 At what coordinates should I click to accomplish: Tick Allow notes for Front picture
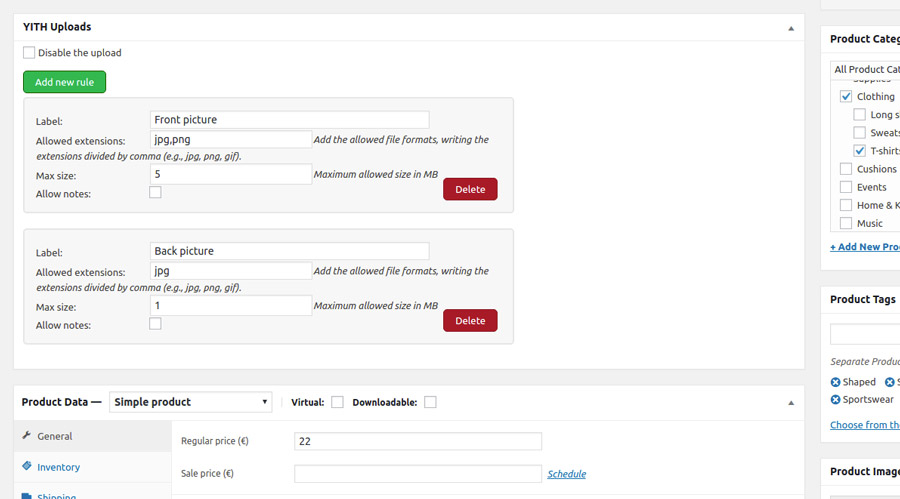[155, 192]
